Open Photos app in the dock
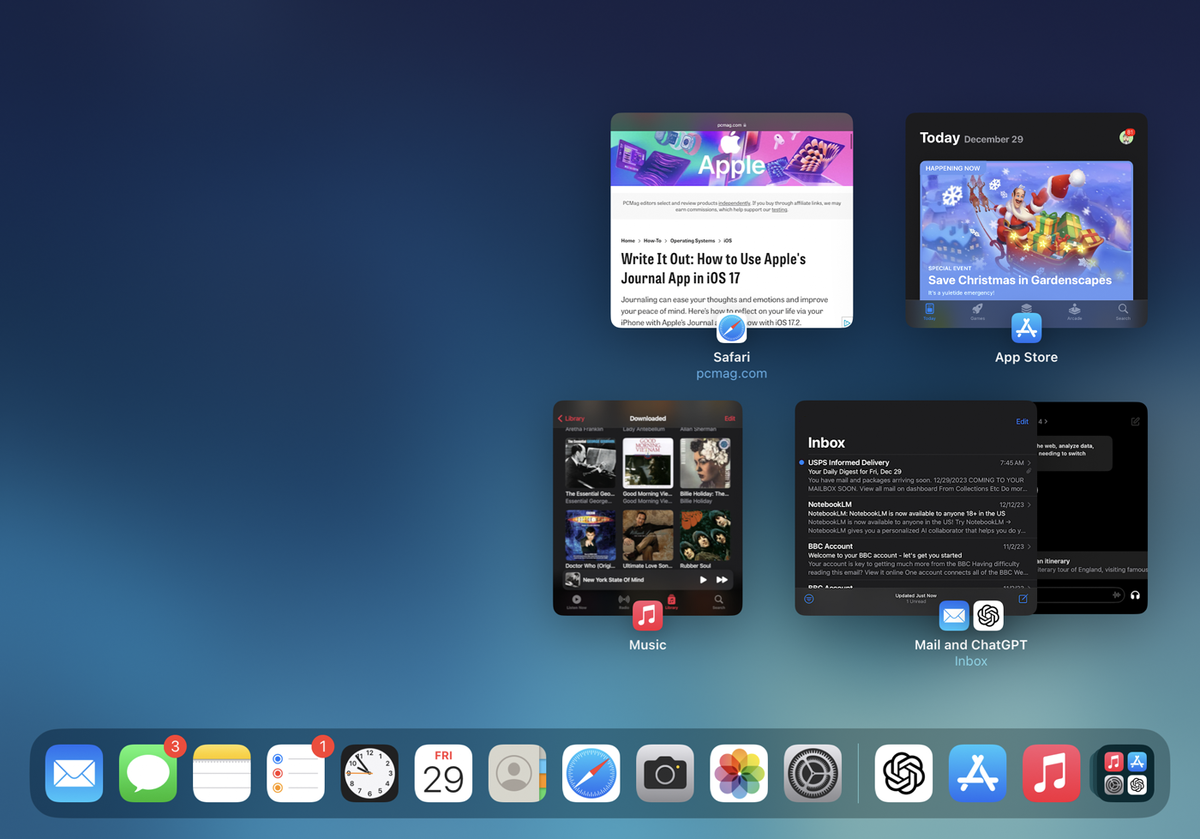 tap(739, 773)
